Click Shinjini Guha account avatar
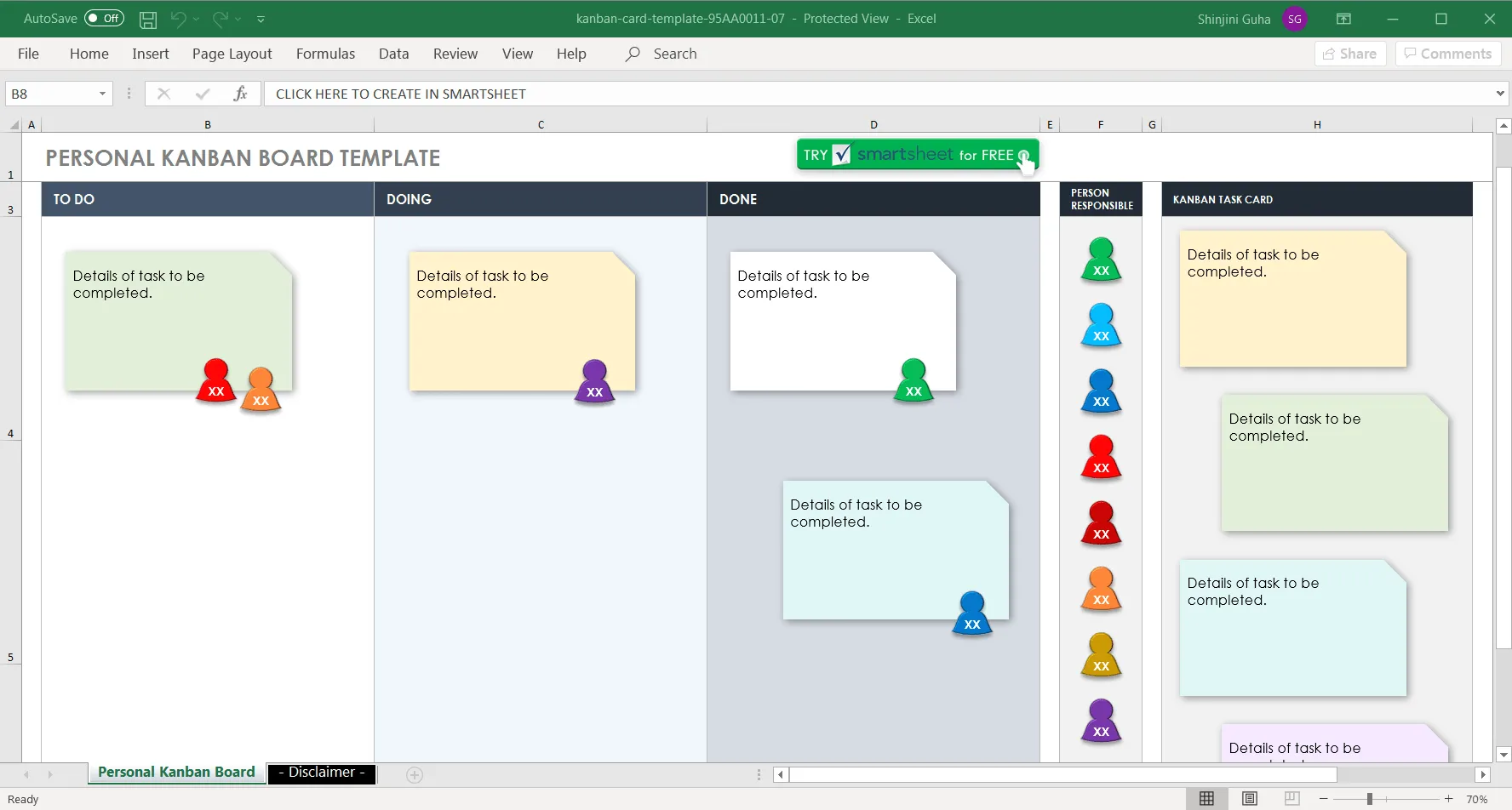This screenshot has width=1512, height=810. pos(1295,19)
